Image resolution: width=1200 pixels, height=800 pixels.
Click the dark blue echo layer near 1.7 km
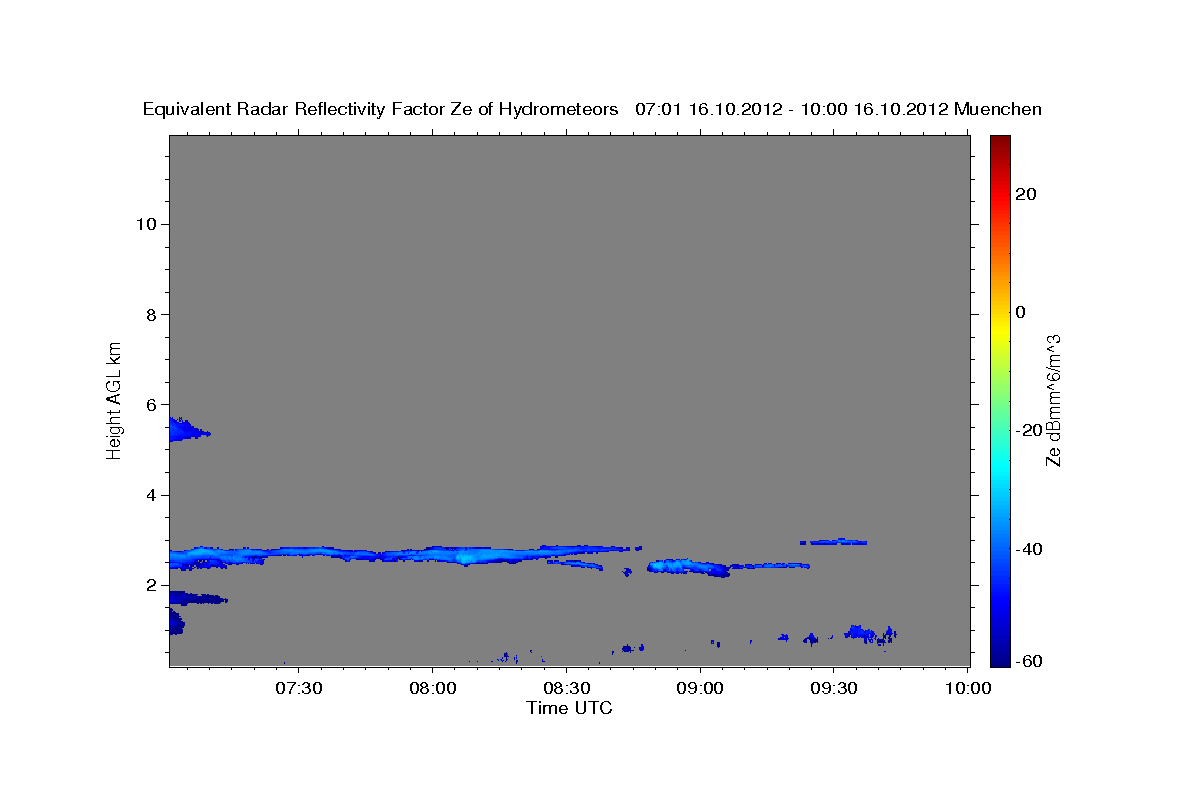tap(197, 598)
